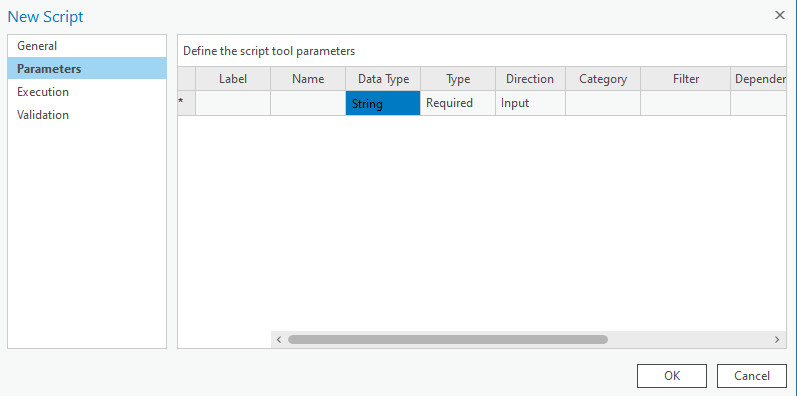Viewport: 797px width, 396px height.
Task: Click the Data Type column header
Action: [383, 79]
